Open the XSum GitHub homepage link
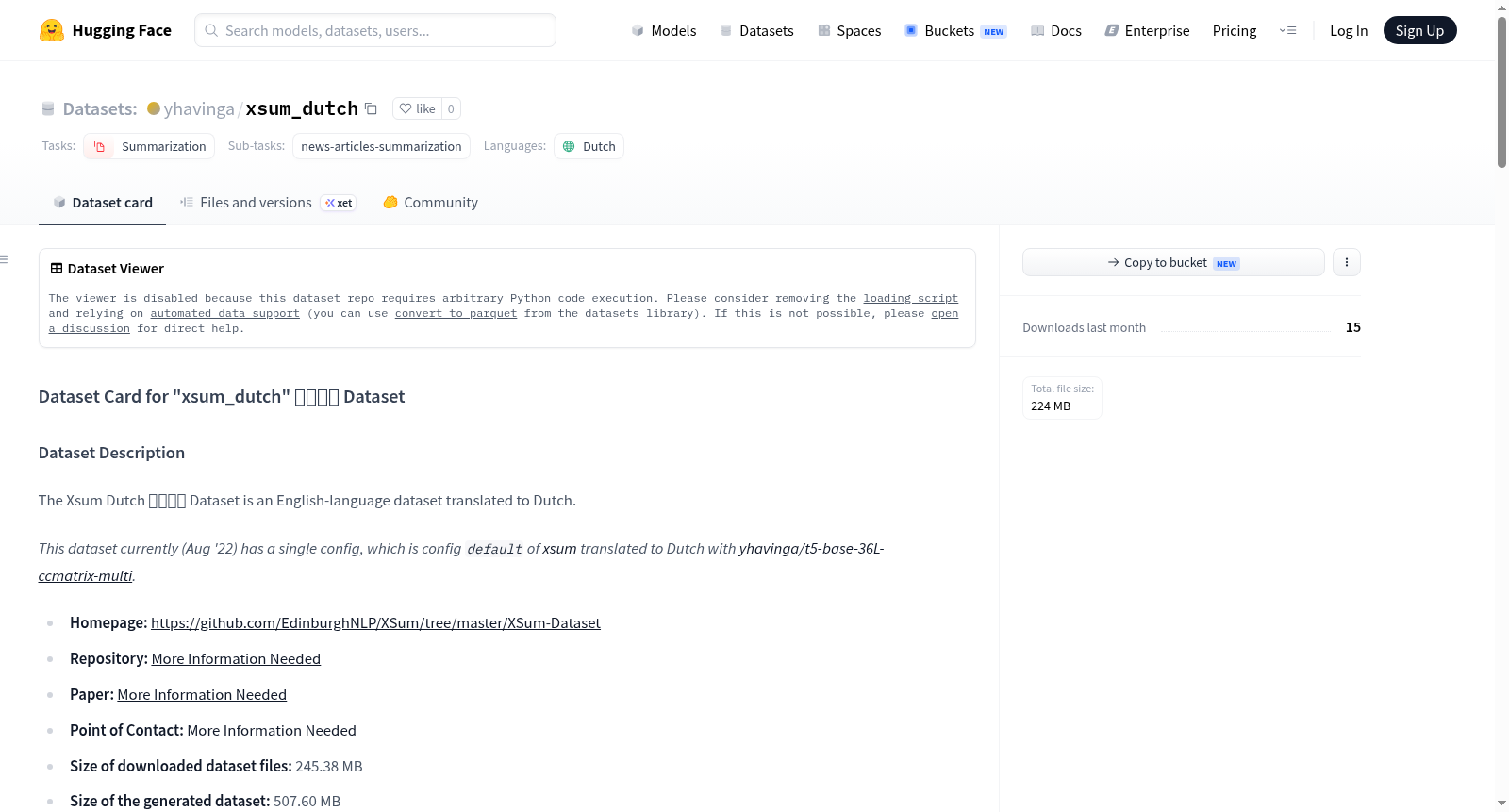Viewport: 1509px width, 812px height. pos(375,623)
